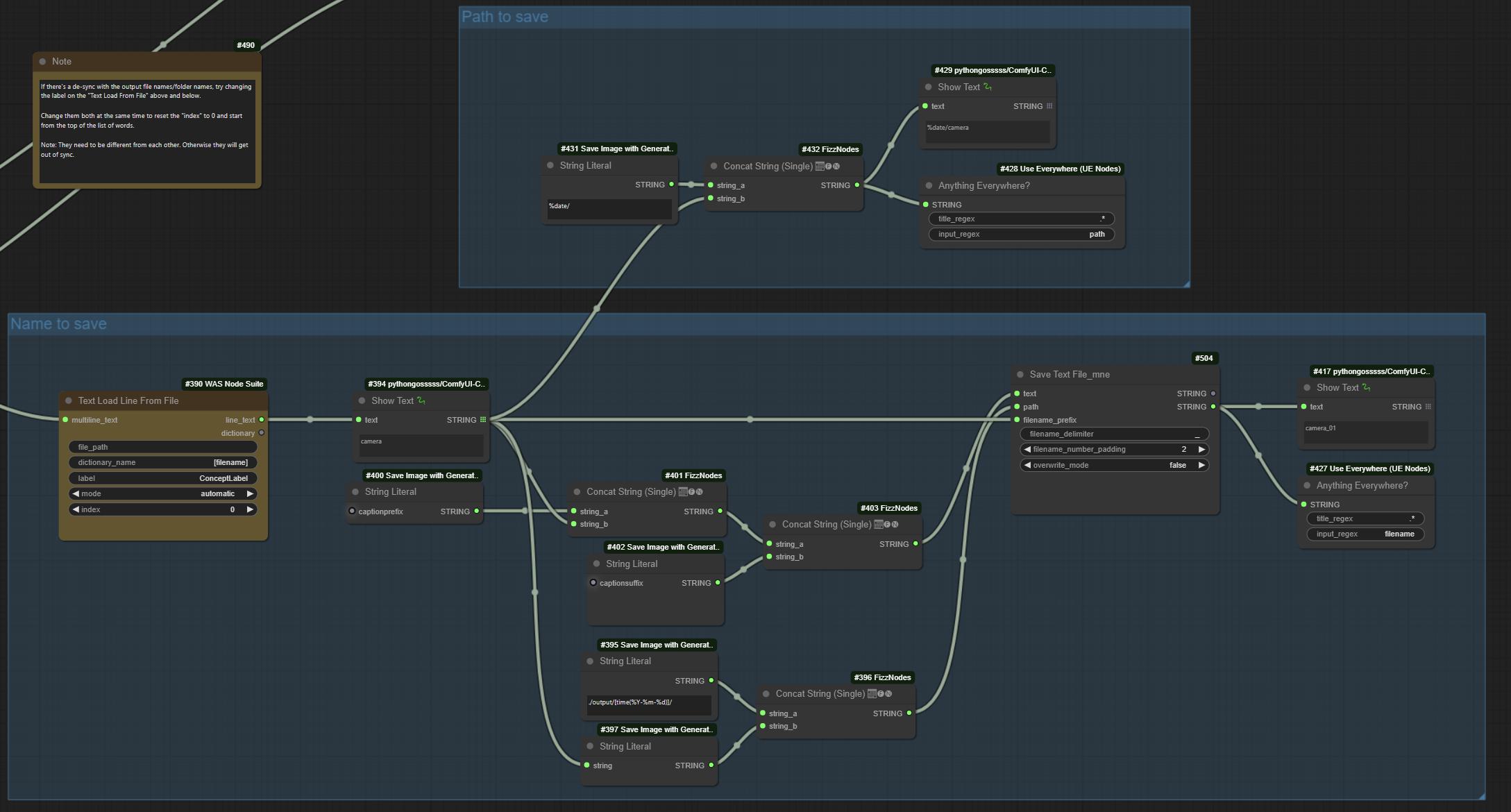The height and width of the screenshot is (812, 1511).
Task: Click the #504 badge above Save Text File_mne
Action: tap(1204, 358)
